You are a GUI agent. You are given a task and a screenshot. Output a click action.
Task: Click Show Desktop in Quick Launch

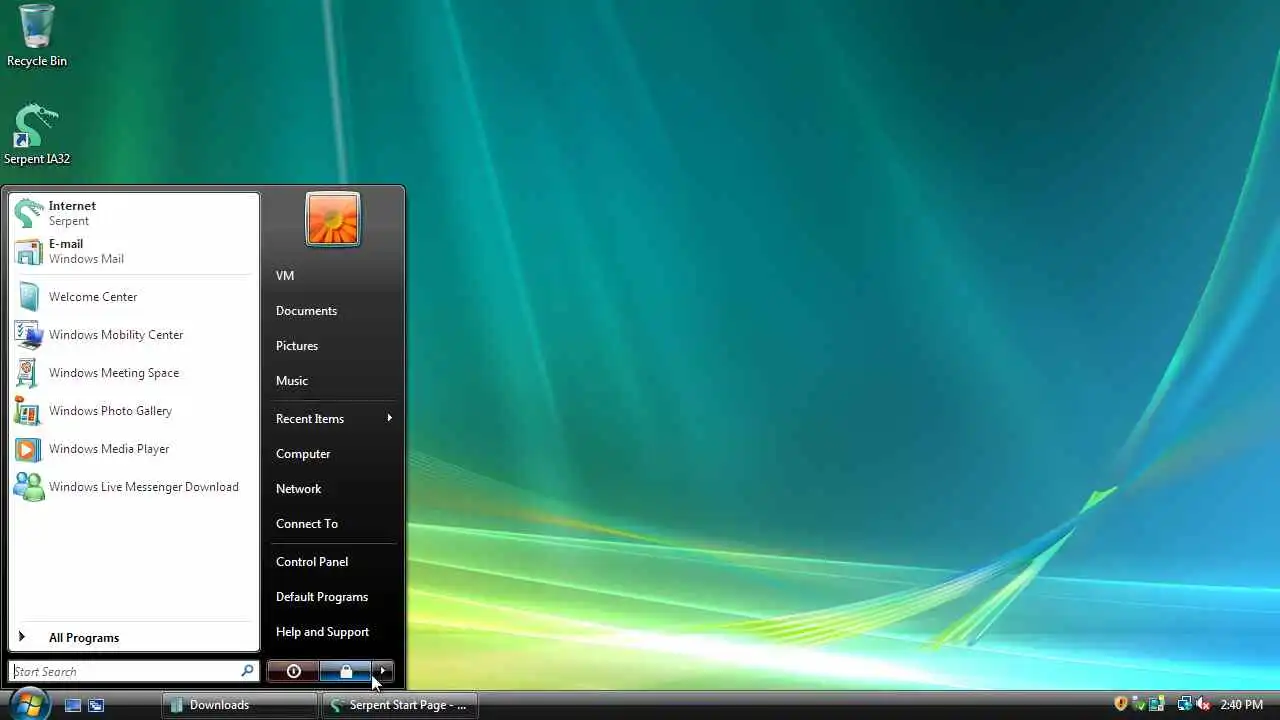(73, 705)
